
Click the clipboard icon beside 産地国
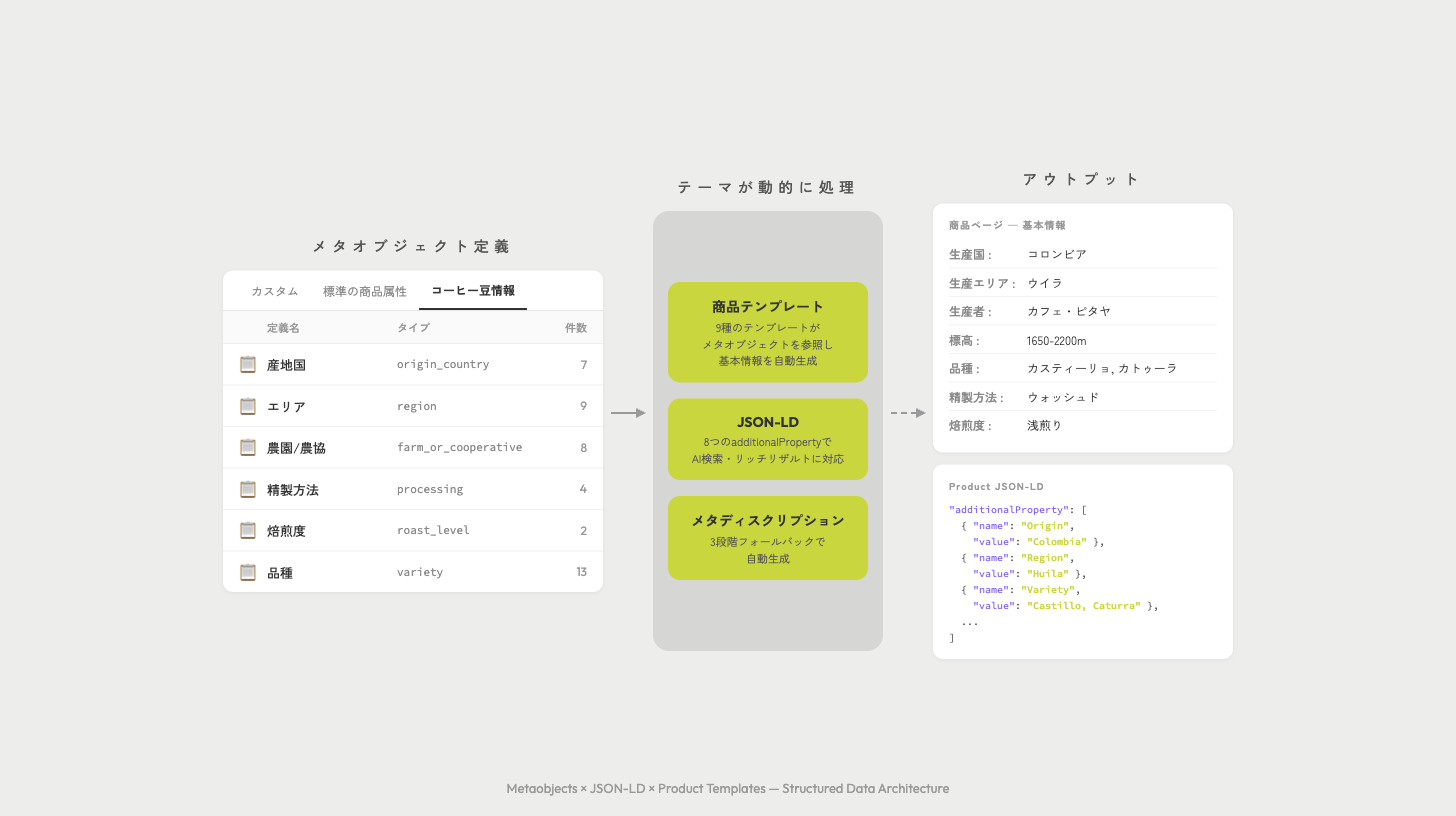pos(247,364)
